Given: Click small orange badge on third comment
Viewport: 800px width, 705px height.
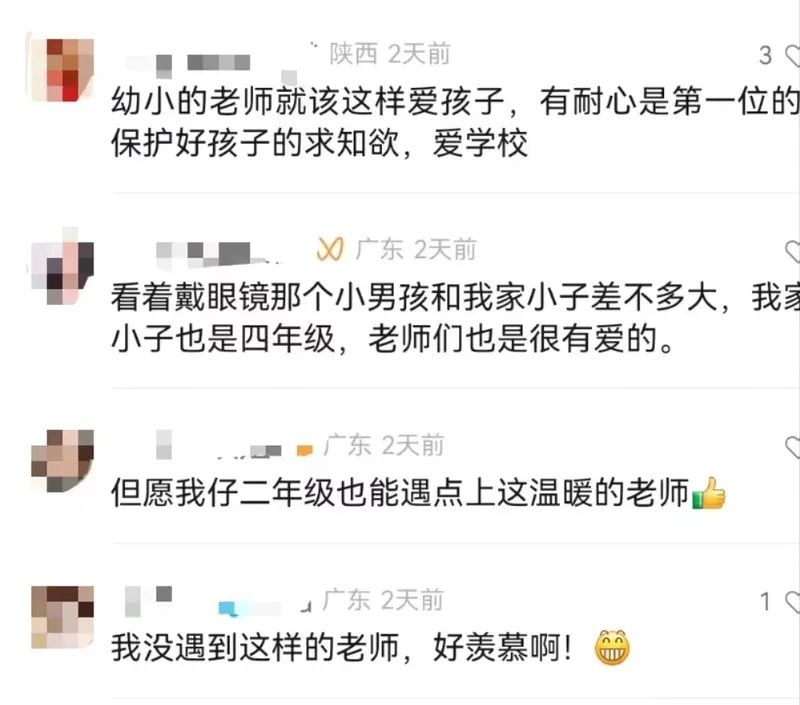Looking at the screenshot, I should (x=305, y=450).
